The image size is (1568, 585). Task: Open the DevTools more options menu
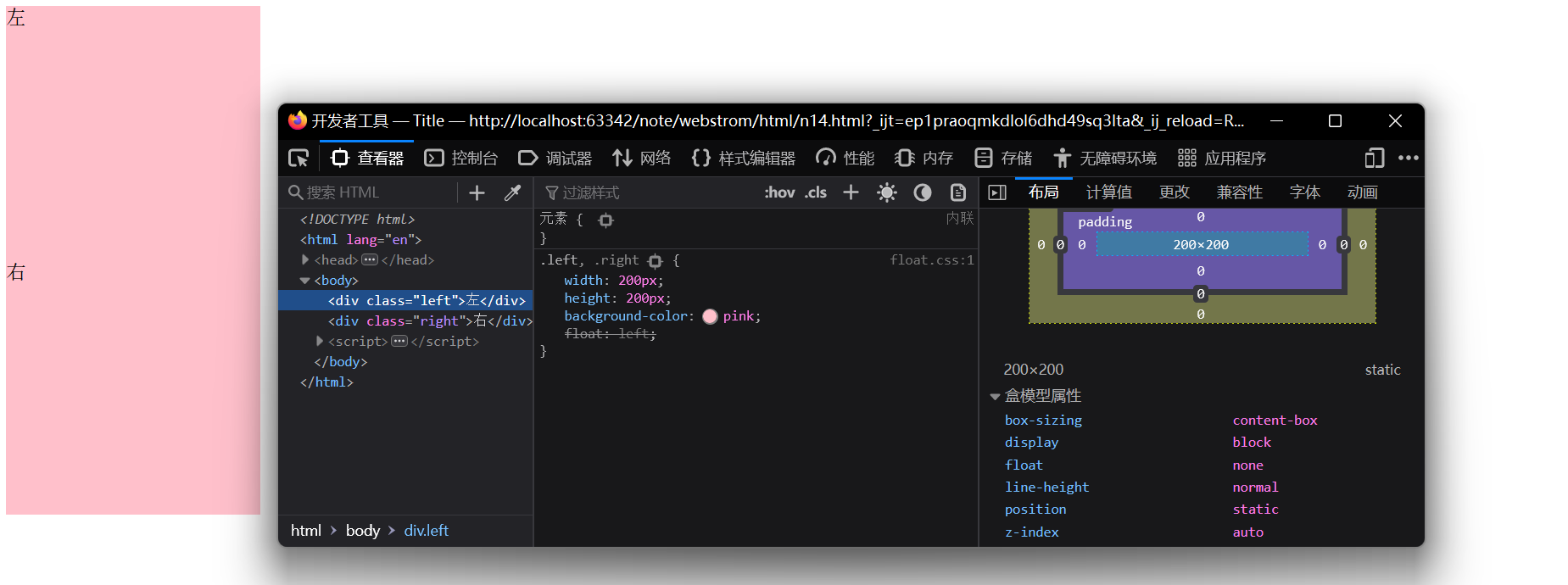point(1408,159)
